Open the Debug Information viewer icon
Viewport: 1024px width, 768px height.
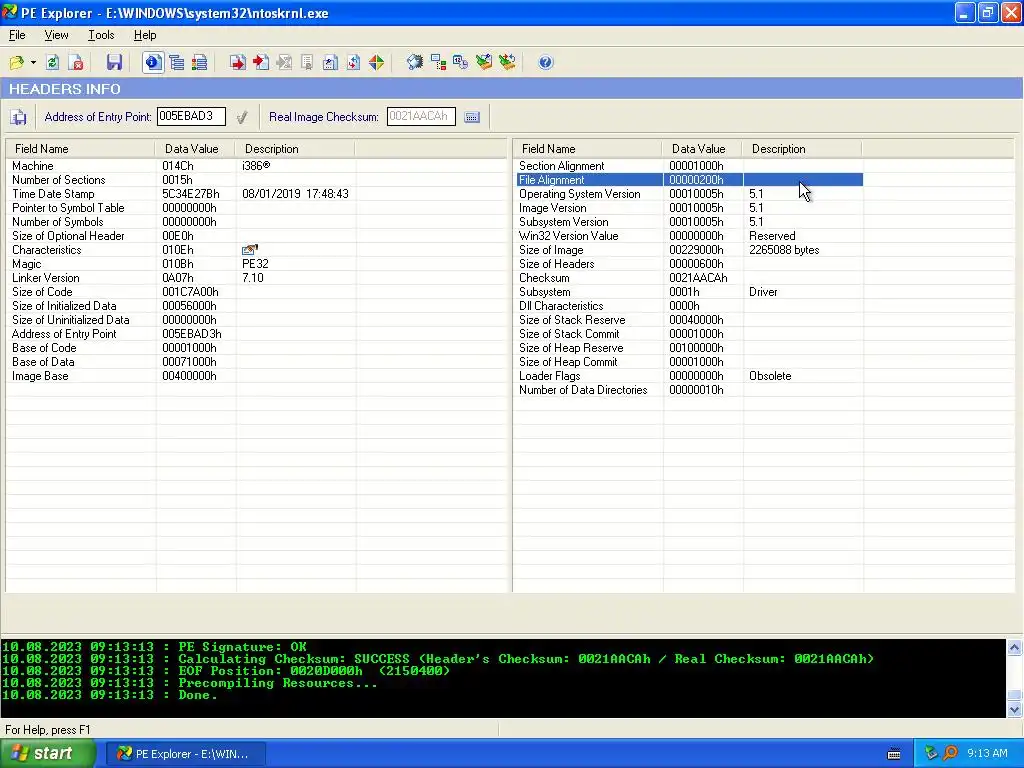[307, 63]
